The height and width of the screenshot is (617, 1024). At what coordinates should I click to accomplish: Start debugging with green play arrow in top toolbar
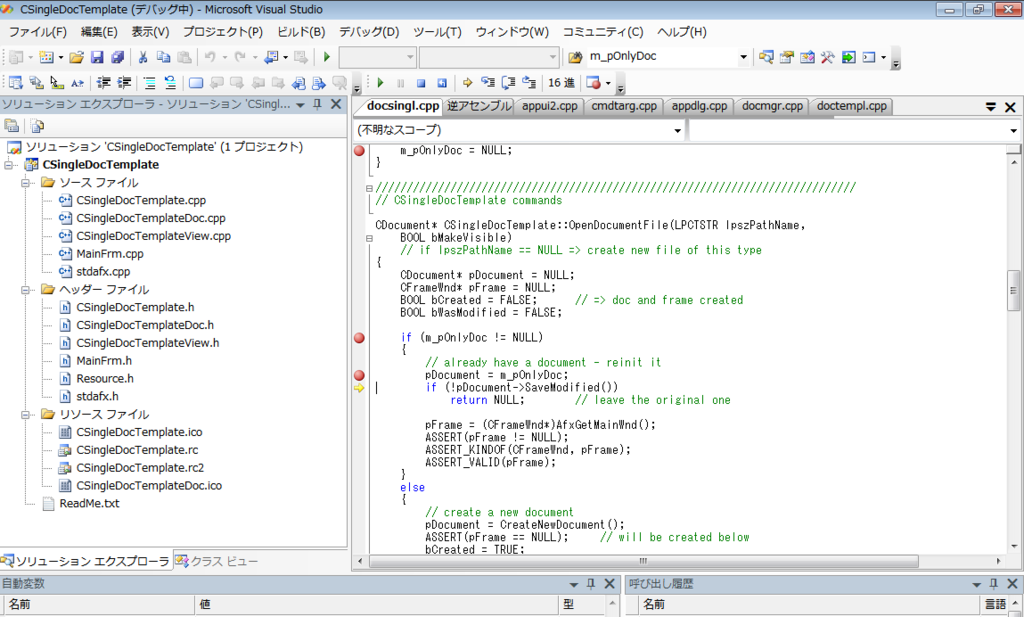click(x=327, y=57)
